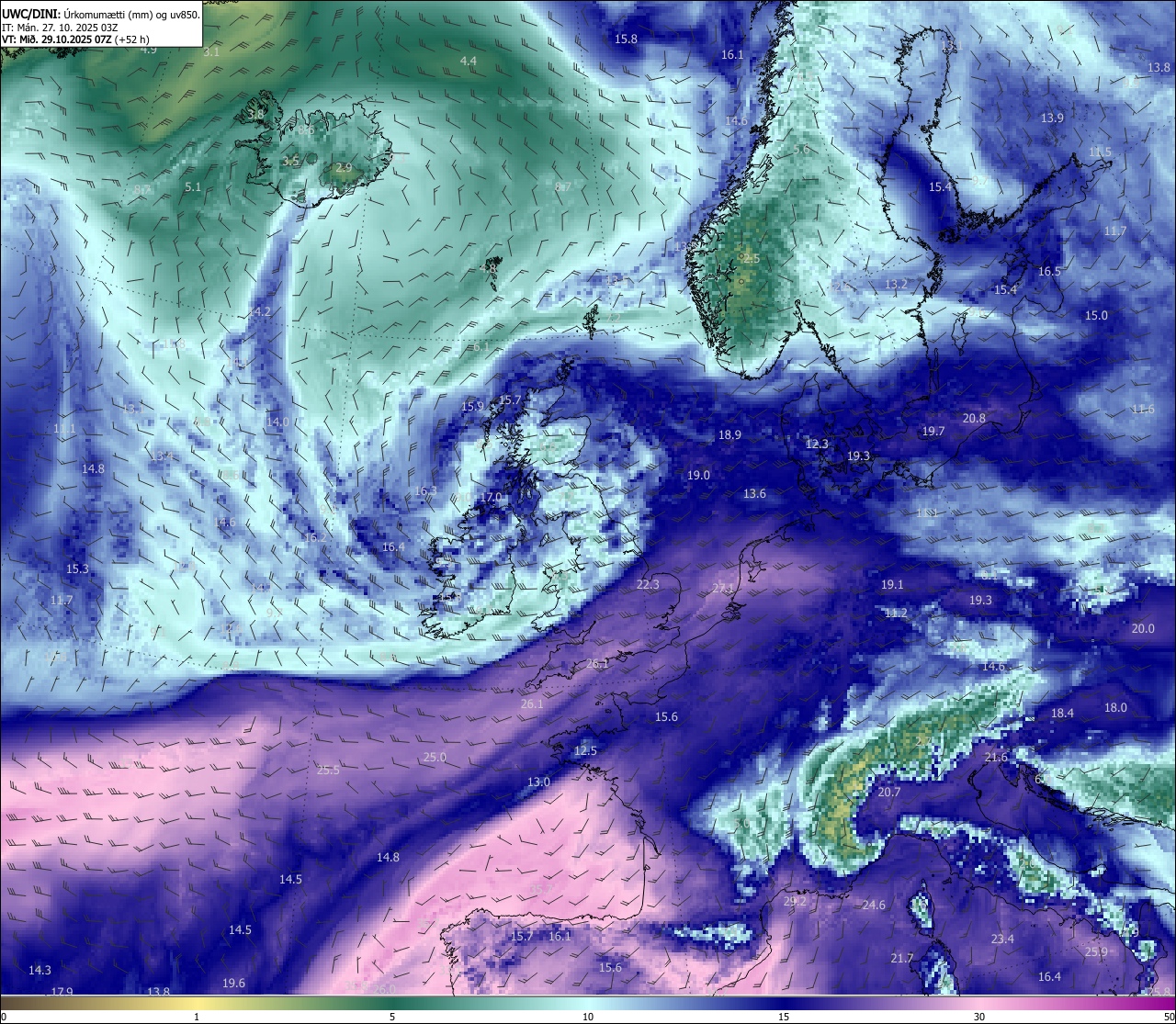Click the 22.3 value over the English Channel coast
The image size is (1176, 1024).
click(x=648, y=584)
